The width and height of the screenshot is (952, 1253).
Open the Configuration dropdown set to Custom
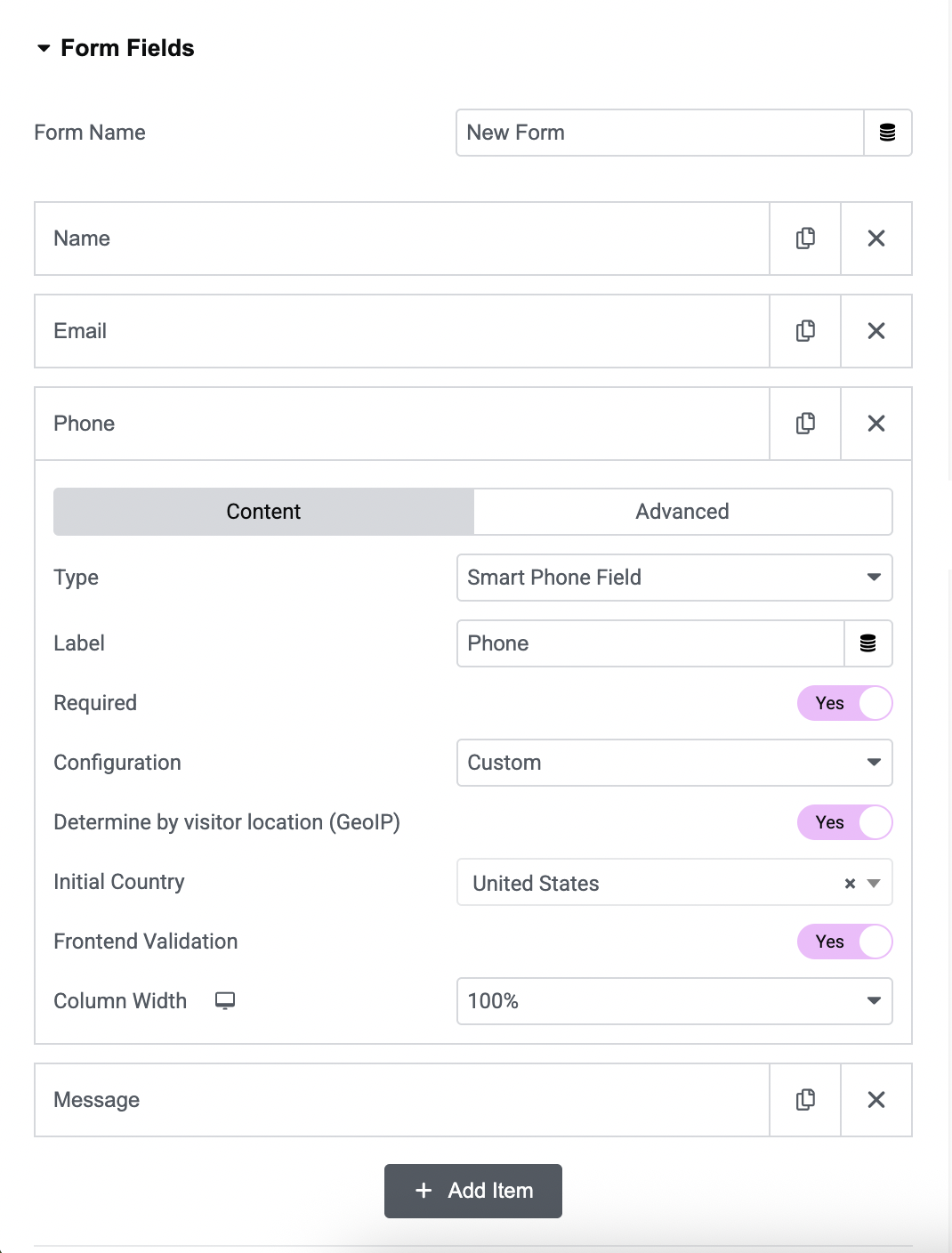click(674, 763)
